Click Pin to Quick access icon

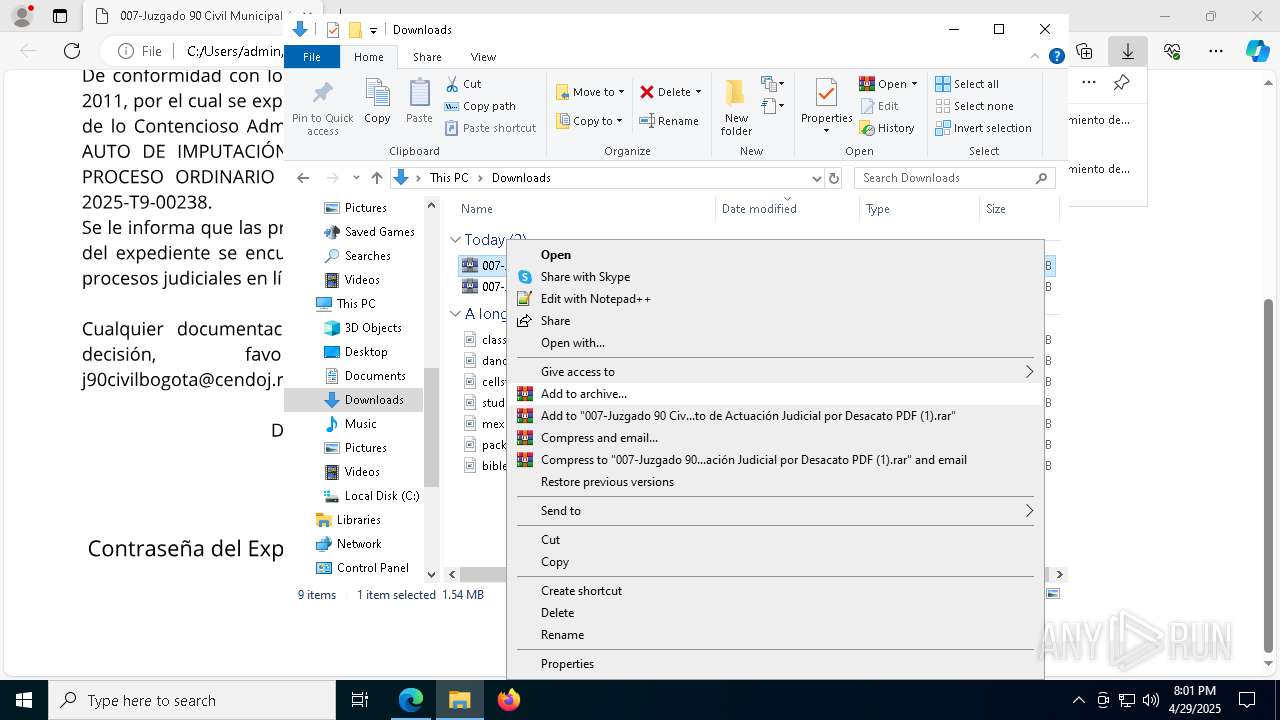(x=322, y=108)
